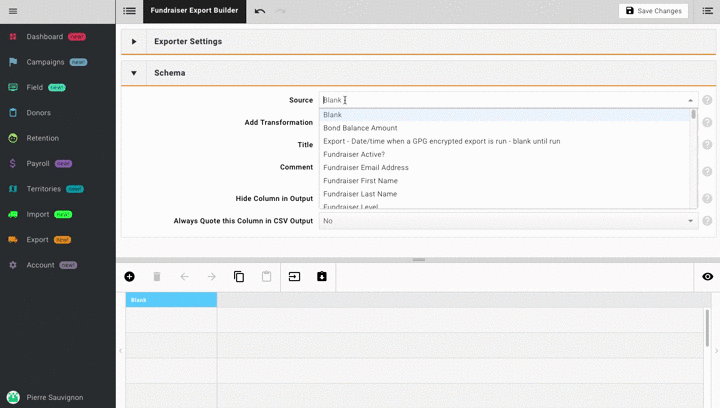Click the list view icon beside Fundraiser Export Builder
This screenshot has height=408, width=720.
pyautogui.click(x=129, y=11)
